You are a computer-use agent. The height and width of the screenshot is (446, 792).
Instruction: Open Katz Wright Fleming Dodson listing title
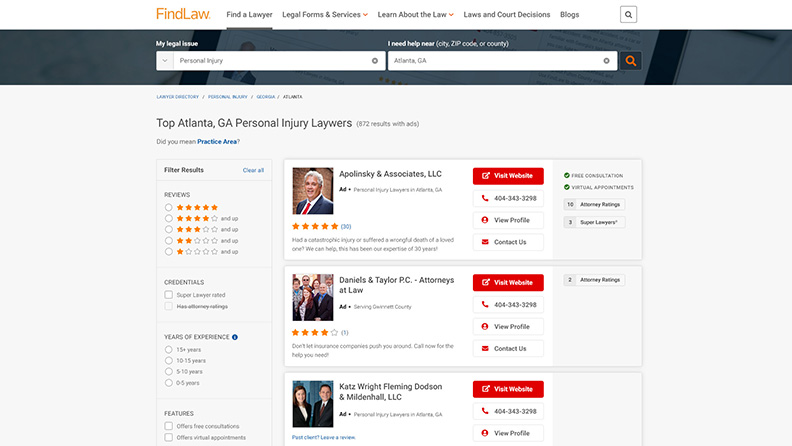390,391
